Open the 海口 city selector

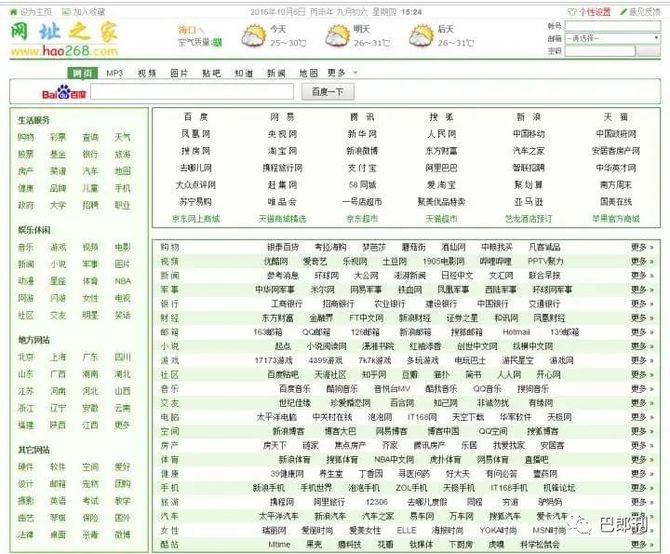[191, 30]
